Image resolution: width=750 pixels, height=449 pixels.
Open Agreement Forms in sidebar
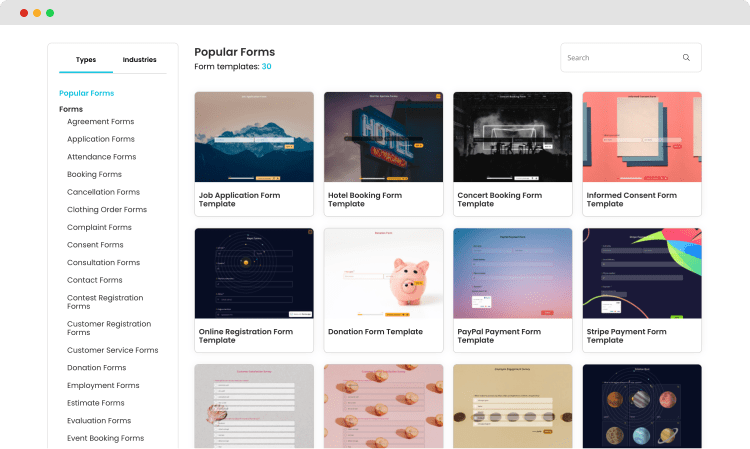[x=100, y=122]
